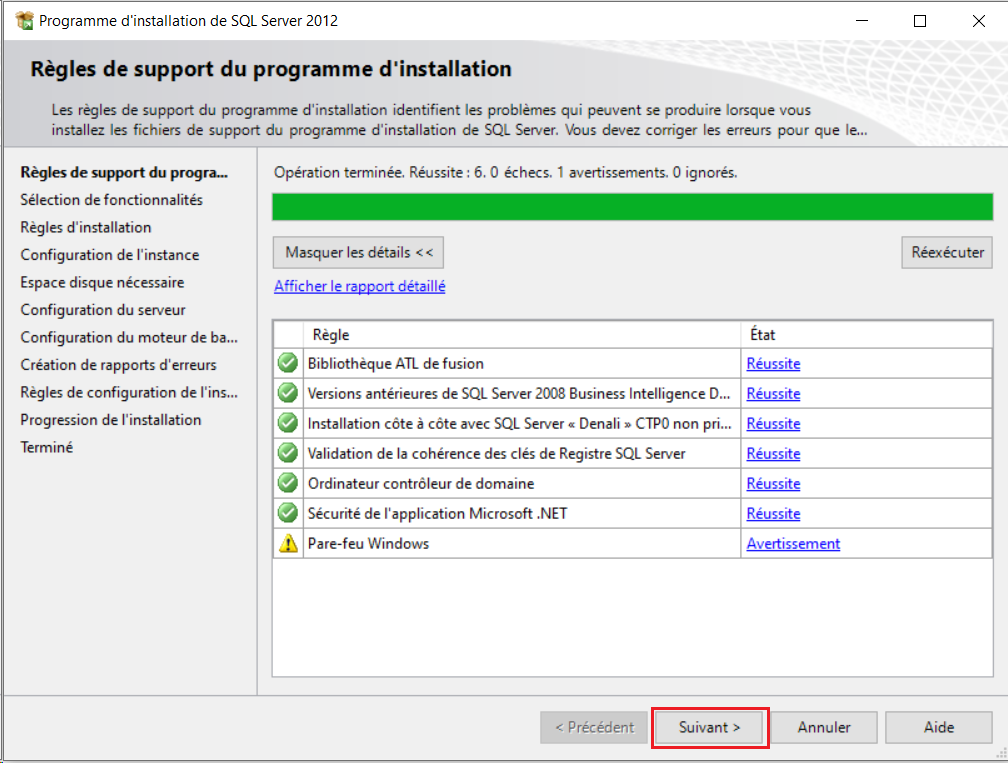This screenshot has width=1008, height=763.
Task: Select Sélection de fonctionnalités step
Action: (111, 200)
